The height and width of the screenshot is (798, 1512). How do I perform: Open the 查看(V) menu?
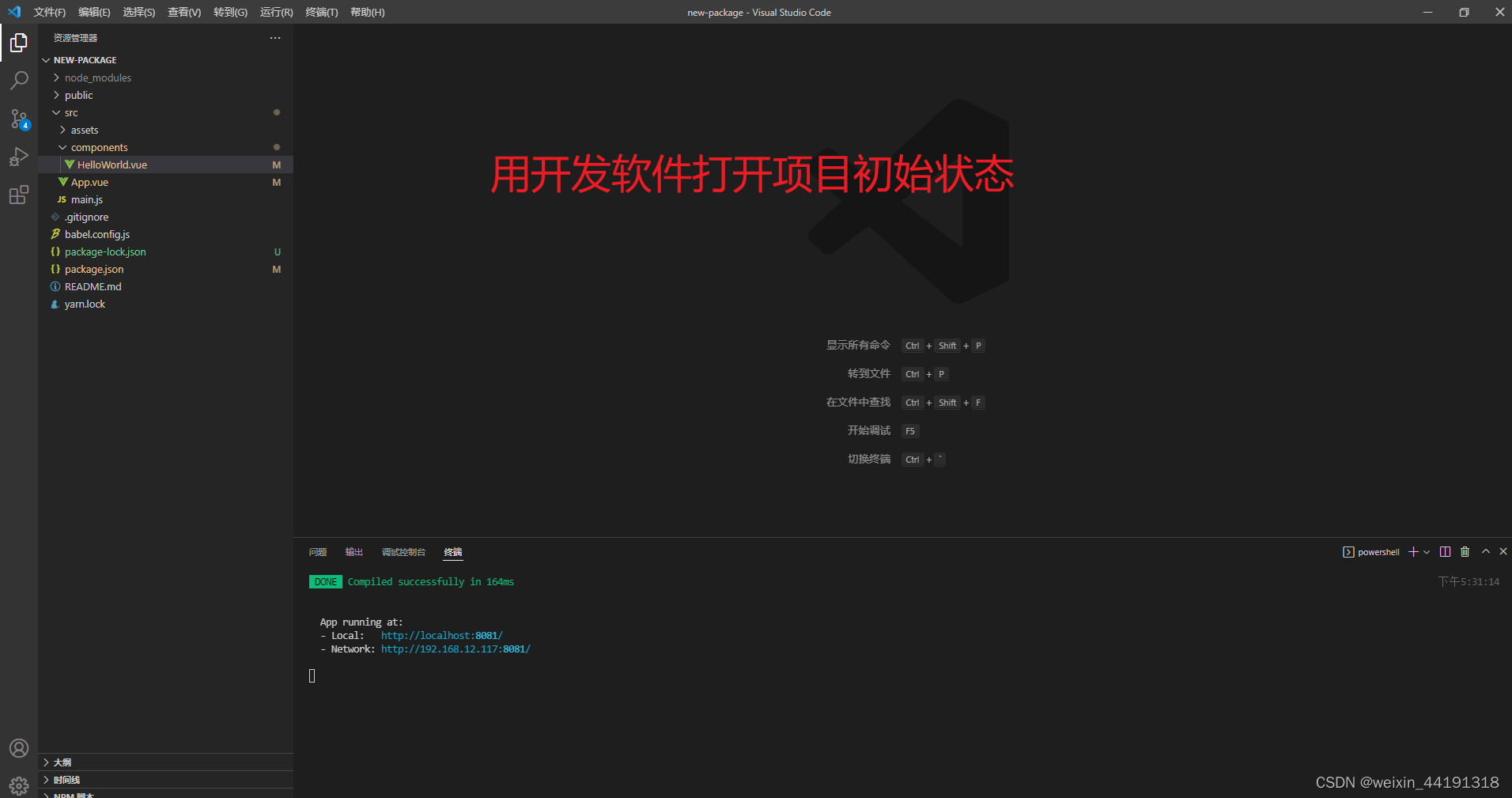coord(184,12)
